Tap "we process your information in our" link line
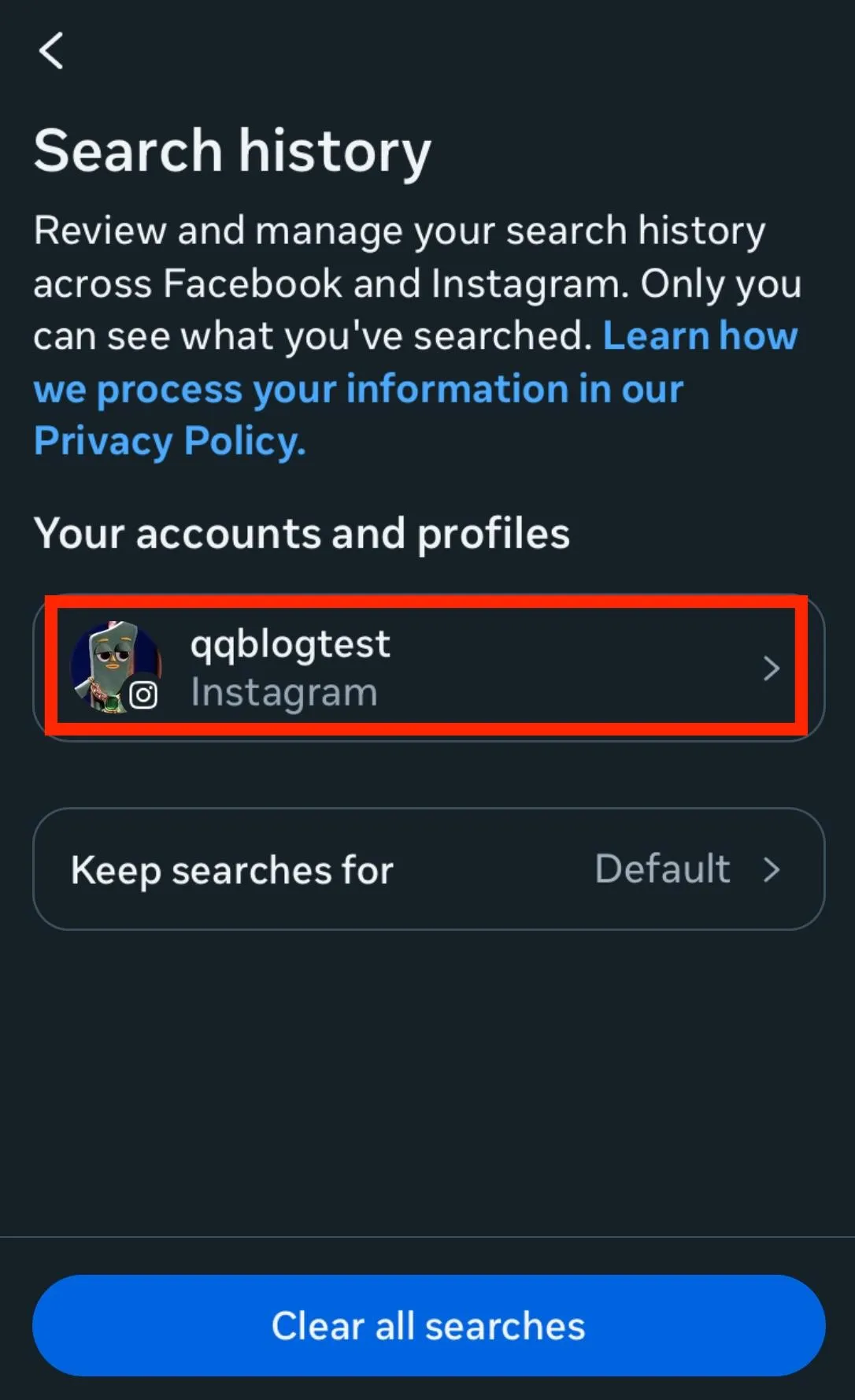The width and height of the screenshot is (855, 1400). point(358,389)
